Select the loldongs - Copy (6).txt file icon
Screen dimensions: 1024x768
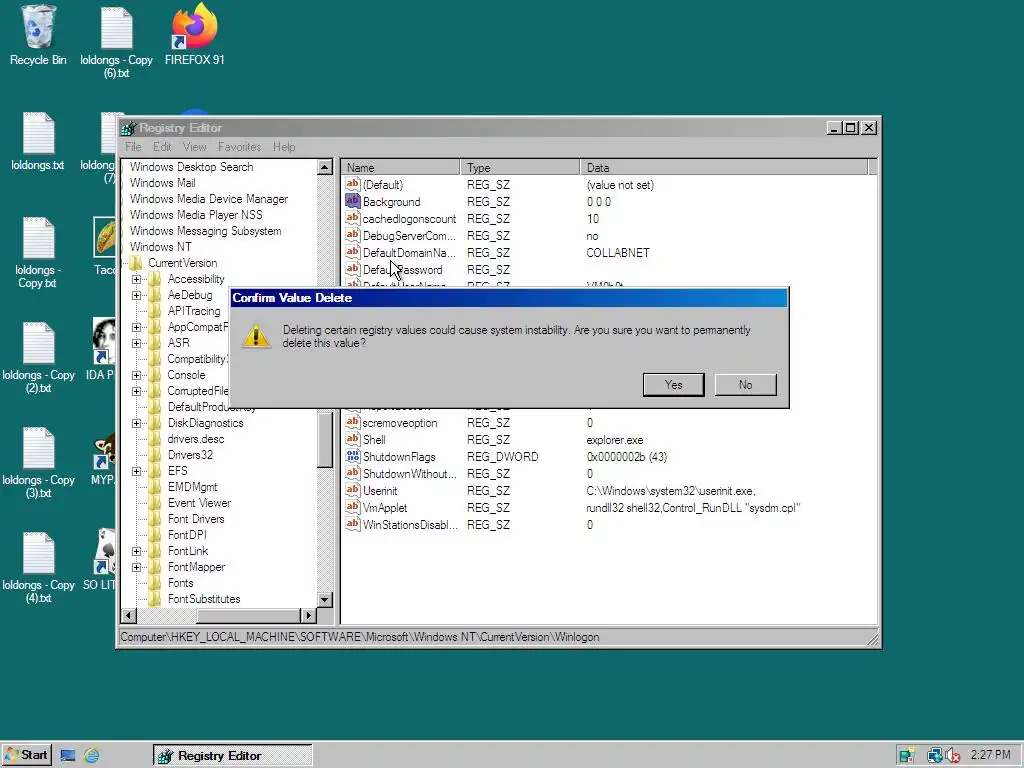116,42
